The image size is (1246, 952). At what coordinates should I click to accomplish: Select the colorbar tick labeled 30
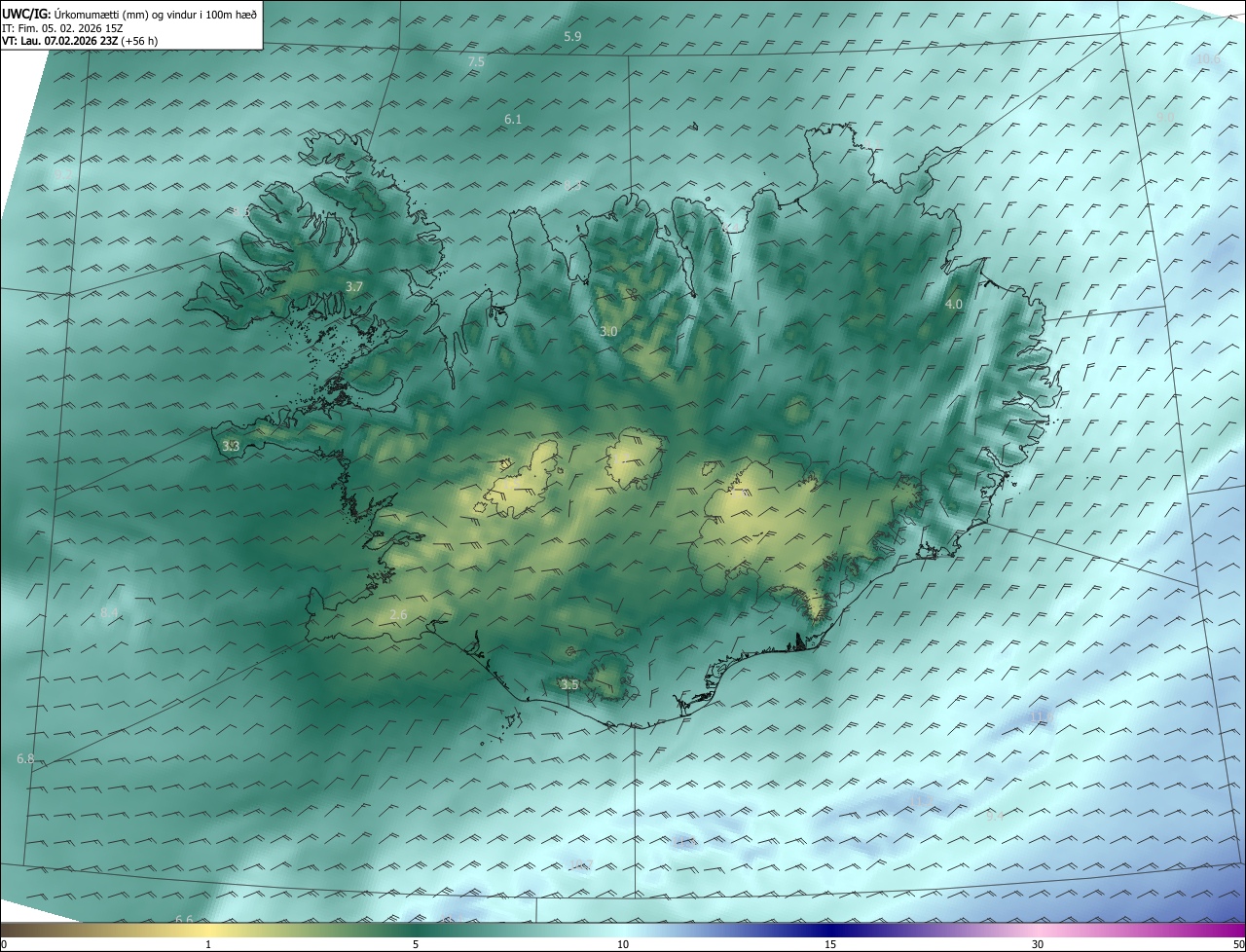[1038, 944]
